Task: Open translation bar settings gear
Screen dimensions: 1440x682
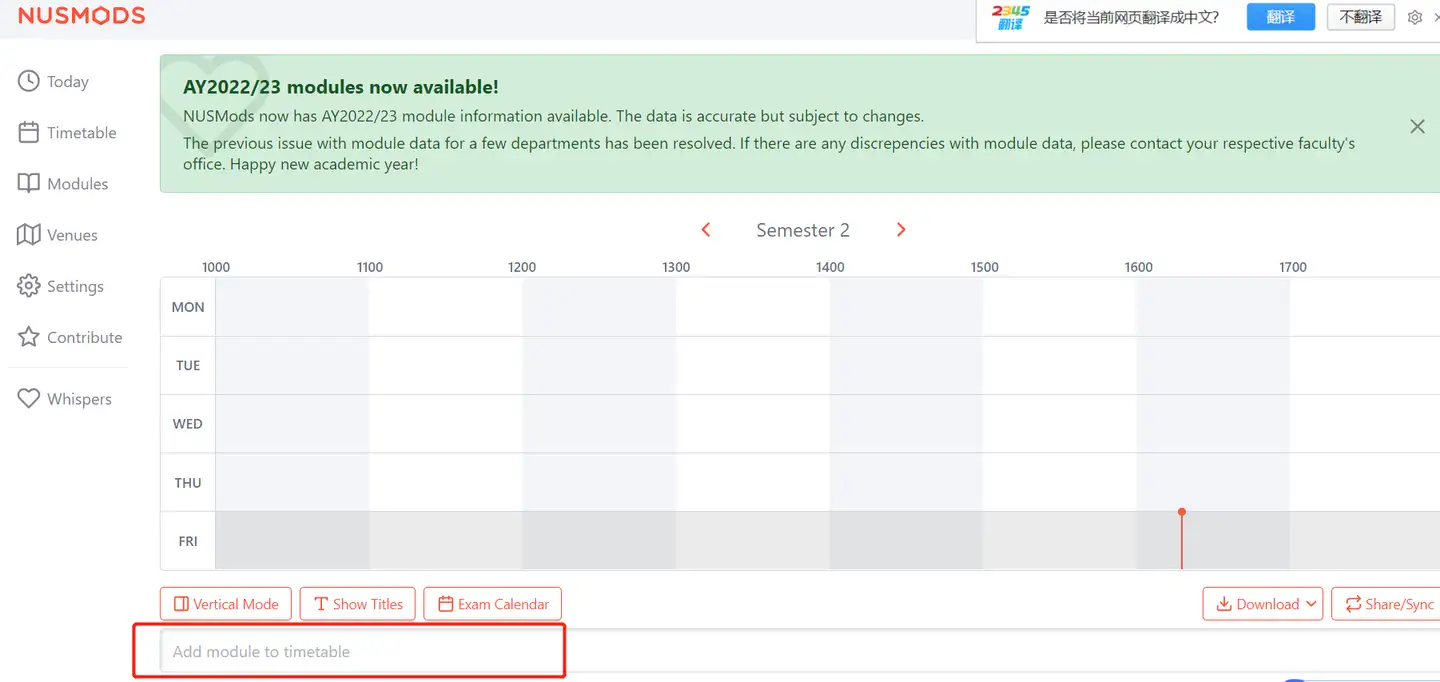Action: coord(1414,17)
